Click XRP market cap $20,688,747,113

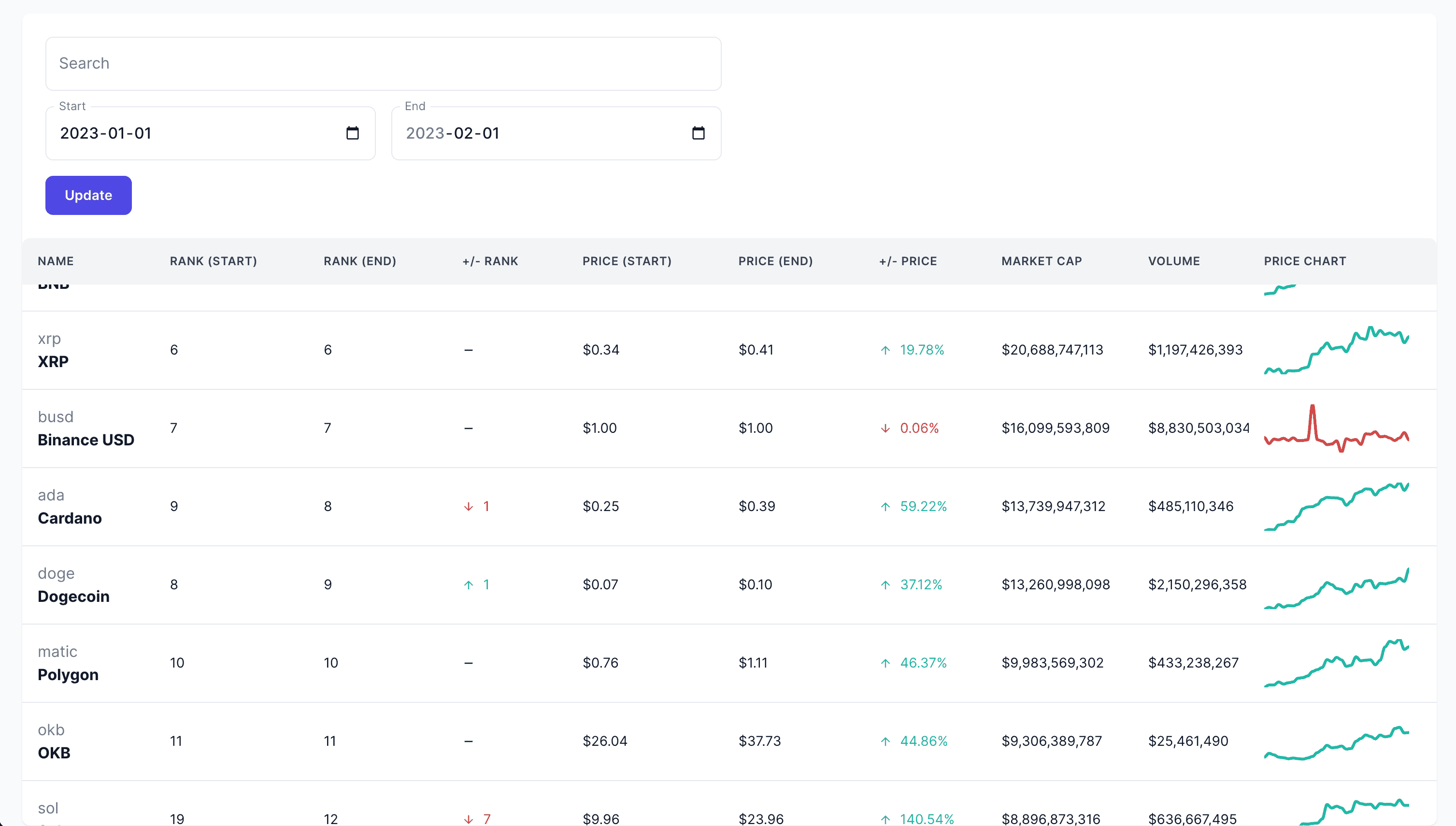coord(1052,350)
